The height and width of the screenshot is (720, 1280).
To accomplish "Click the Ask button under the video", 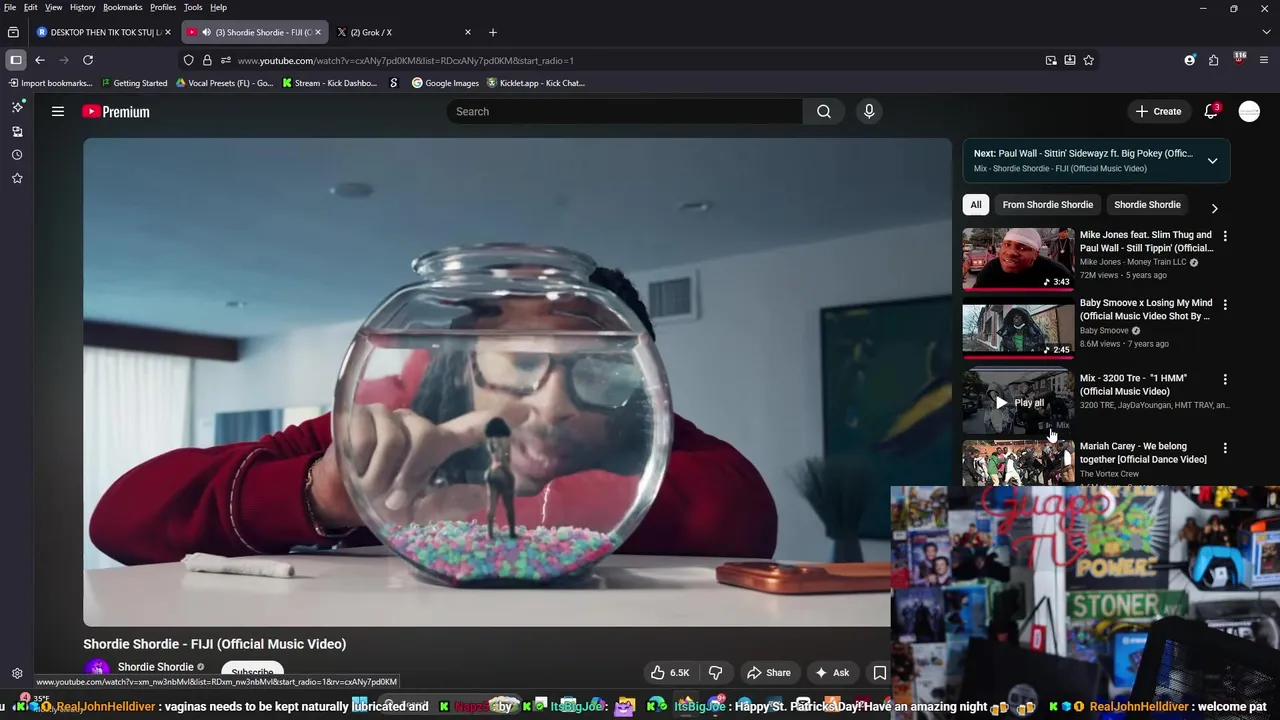I will (832, 673).
